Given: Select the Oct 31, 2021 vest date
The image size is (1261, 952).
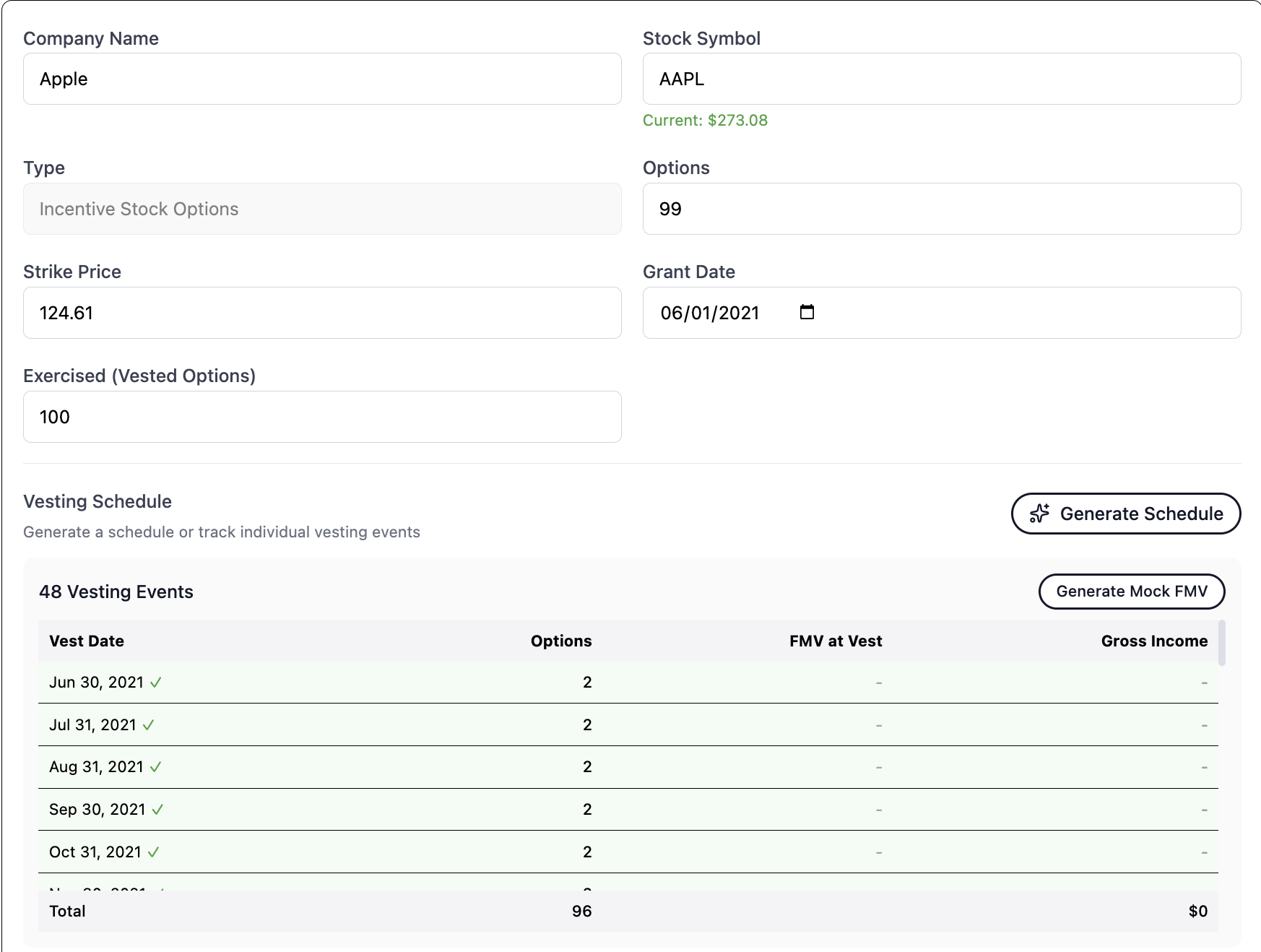Looking at the screenshot, I should (95, 852).
